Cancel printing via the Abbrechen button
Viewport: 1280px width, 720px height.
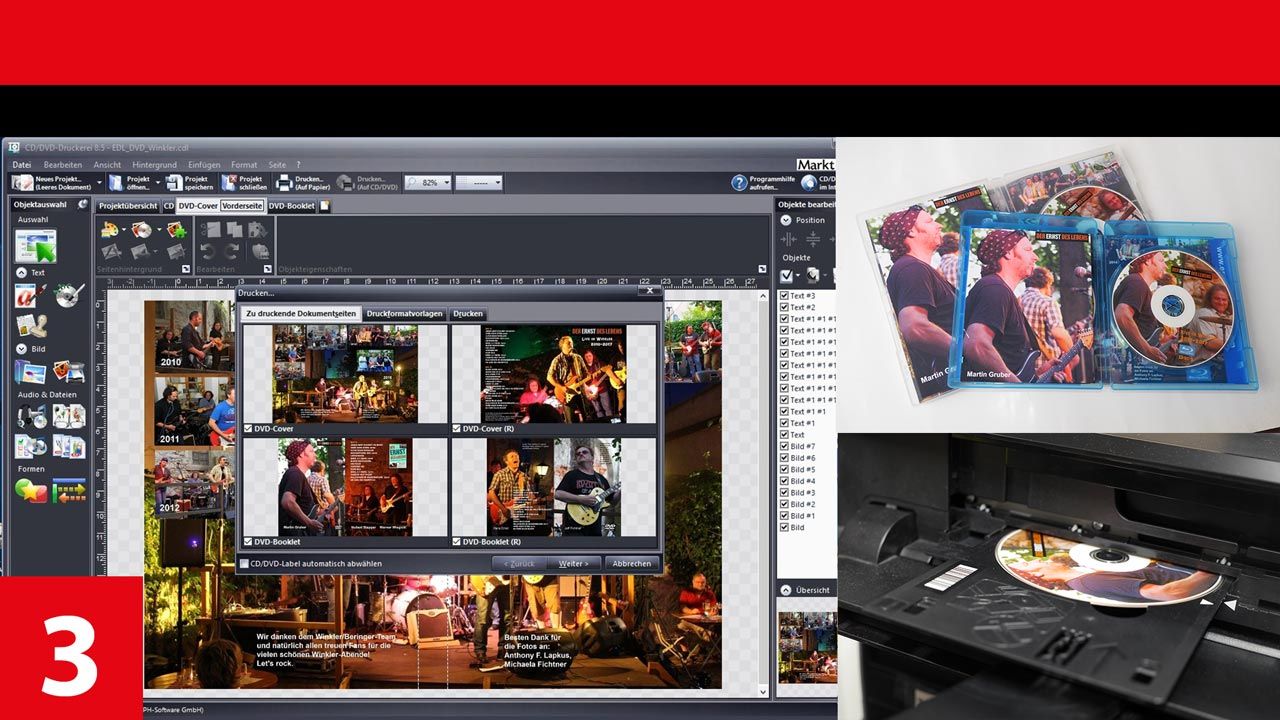coord(631,563)
